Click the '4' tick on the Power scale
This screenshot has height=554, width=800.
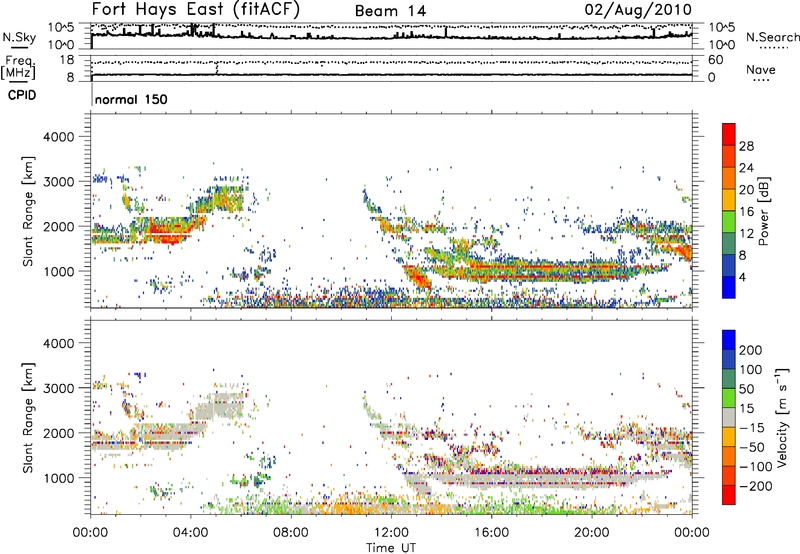(742, 277)
